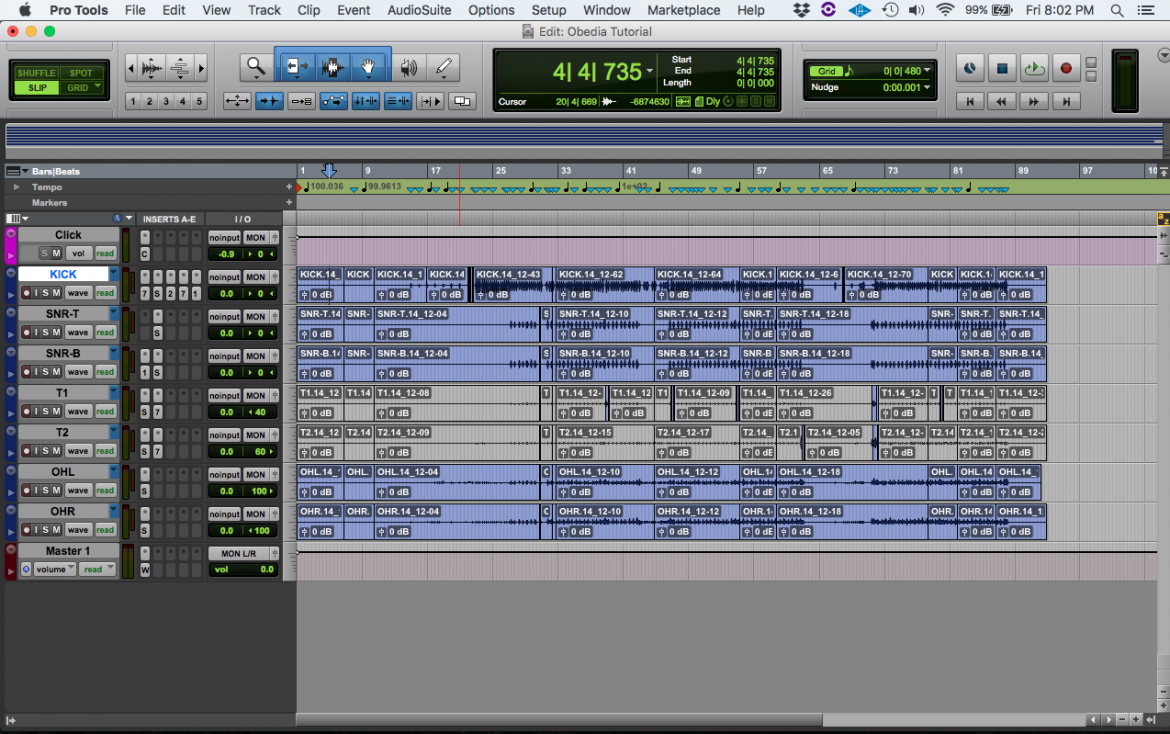Mute the SNR-T track
The height and width of the screenshot is (734, 1170).
tap(55, 332)
